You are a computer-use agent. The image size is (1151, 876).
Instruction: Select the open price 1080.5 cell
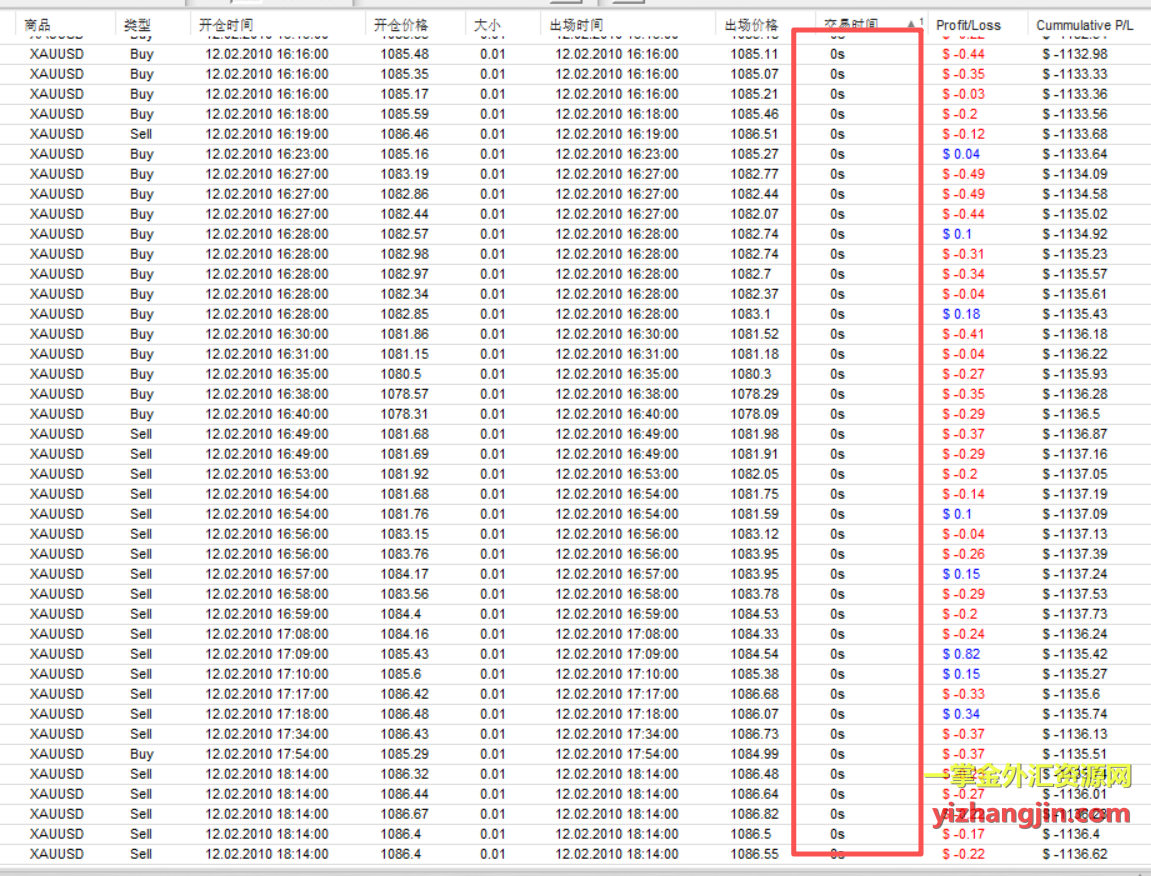400,374
